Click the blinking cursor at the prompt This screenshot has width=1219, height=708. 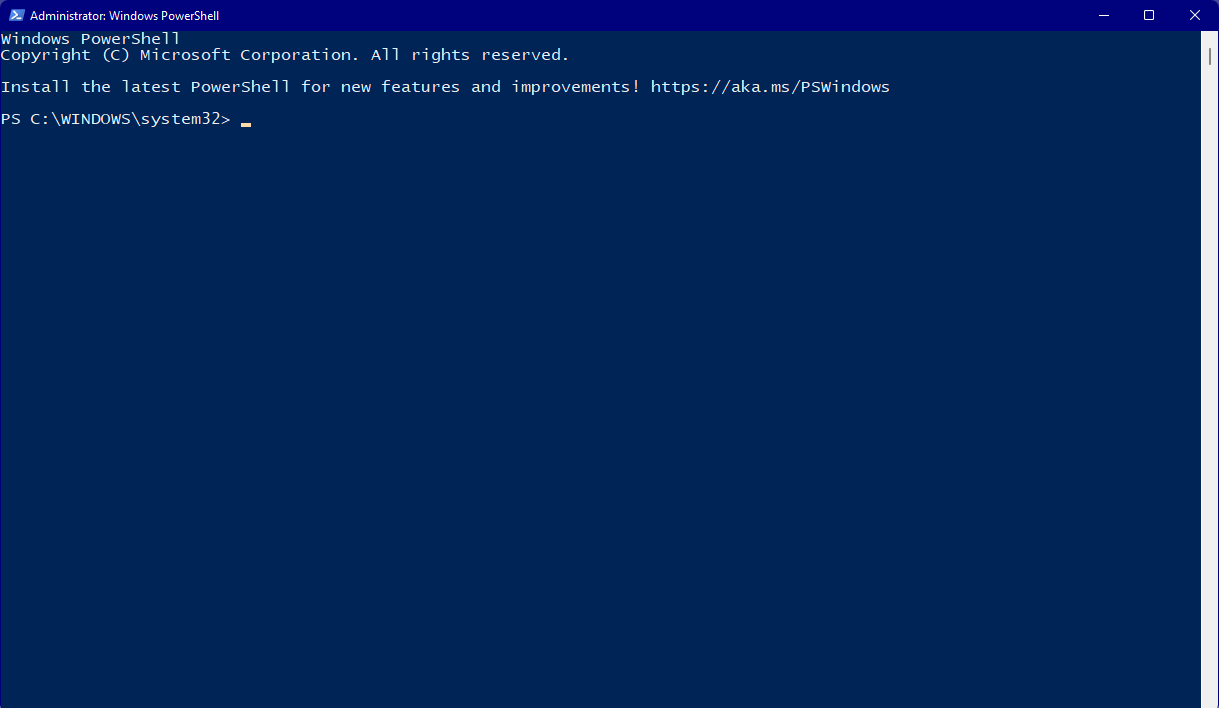[245, 125]
